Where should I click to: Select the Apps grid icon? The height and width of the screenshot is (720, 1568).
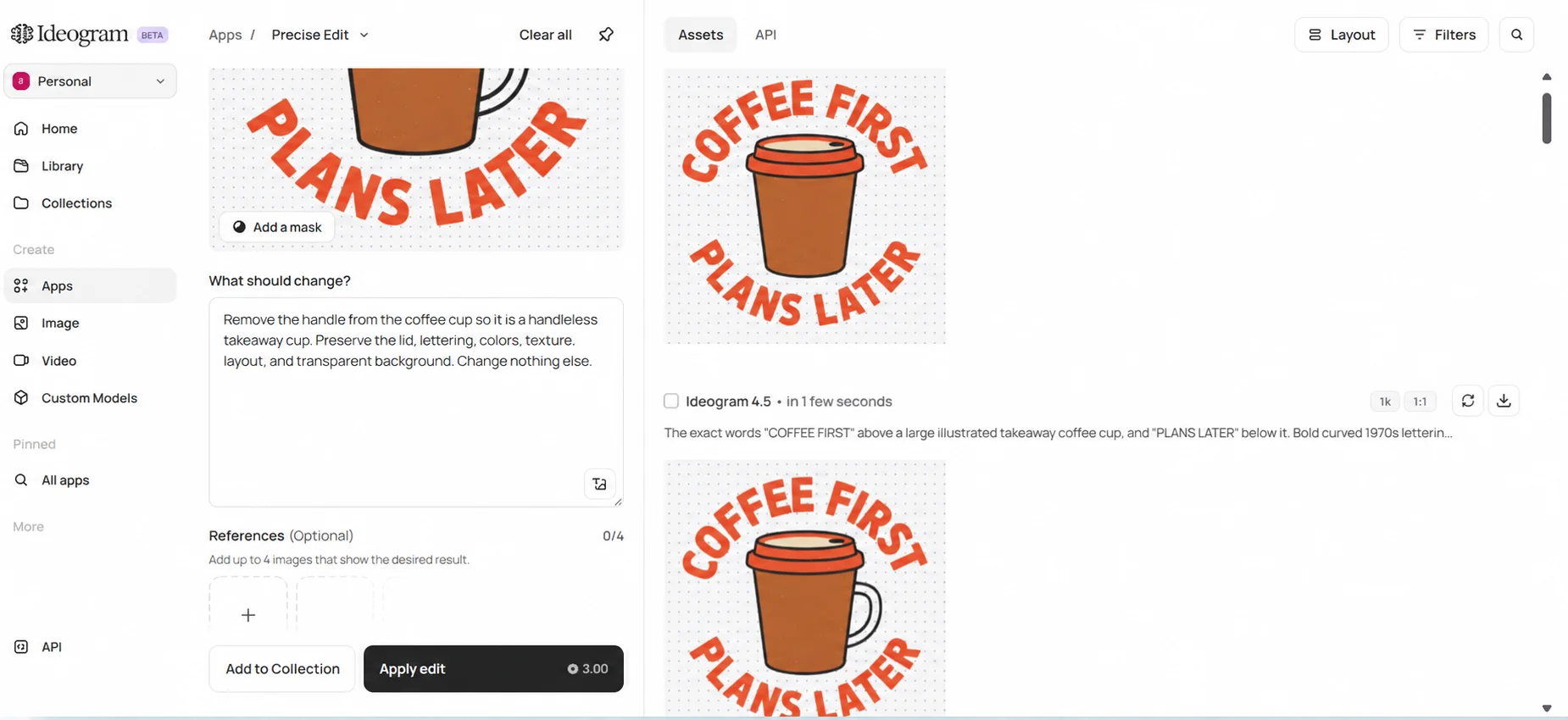point(21,286)
